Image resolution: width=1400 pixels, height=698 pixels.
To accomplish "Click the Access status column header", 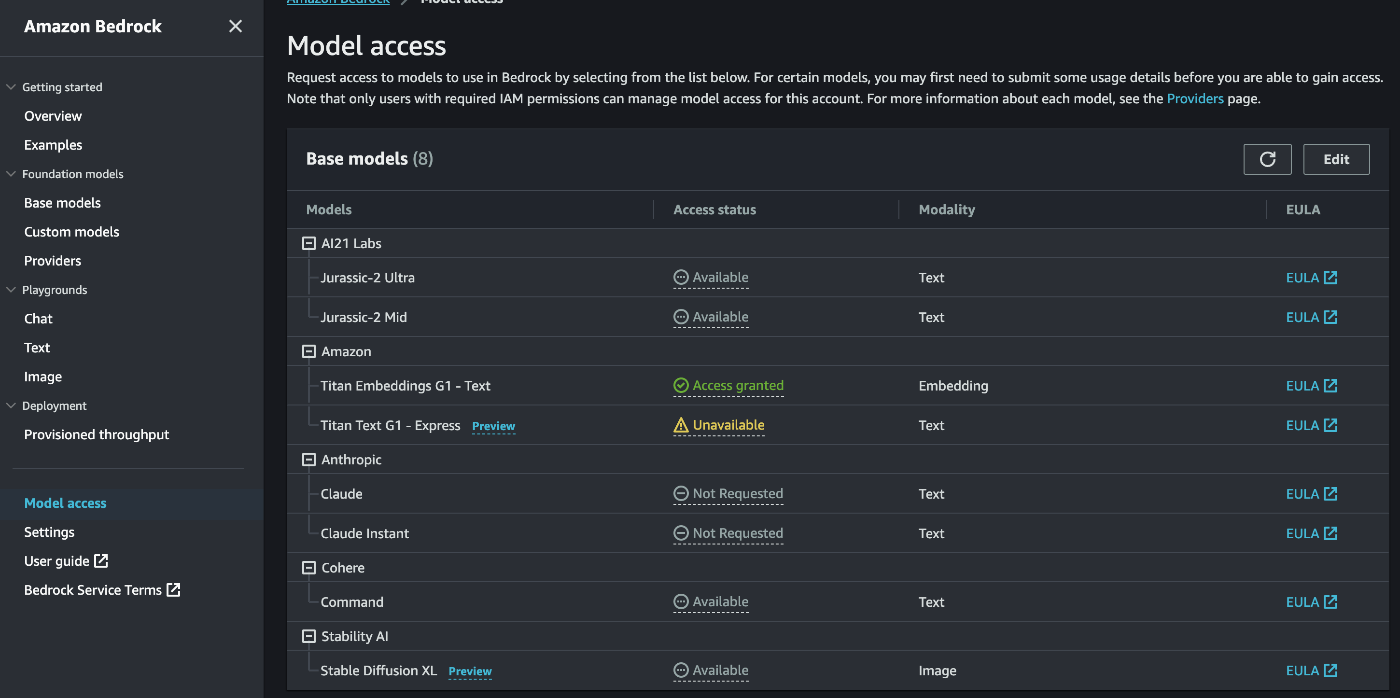I will [715, 210].
